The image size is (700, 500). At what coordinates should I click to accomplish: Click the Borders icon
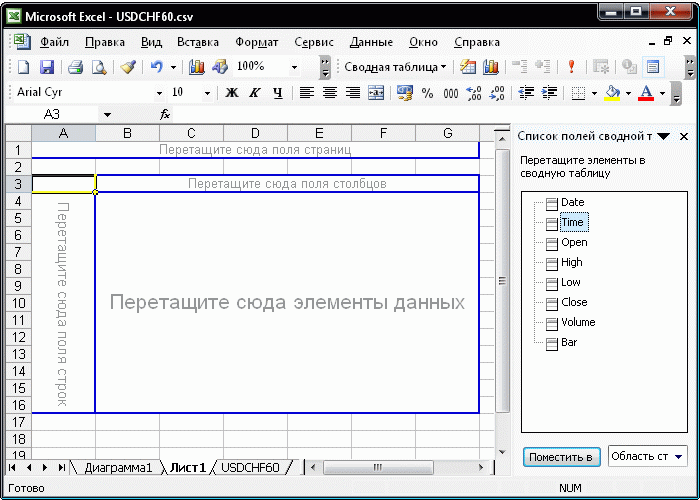pos(579,93)
